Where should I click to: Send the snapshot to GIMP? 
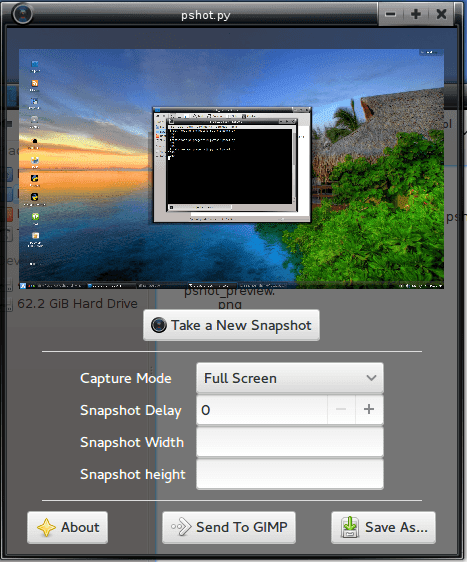[x=229, y=527]
